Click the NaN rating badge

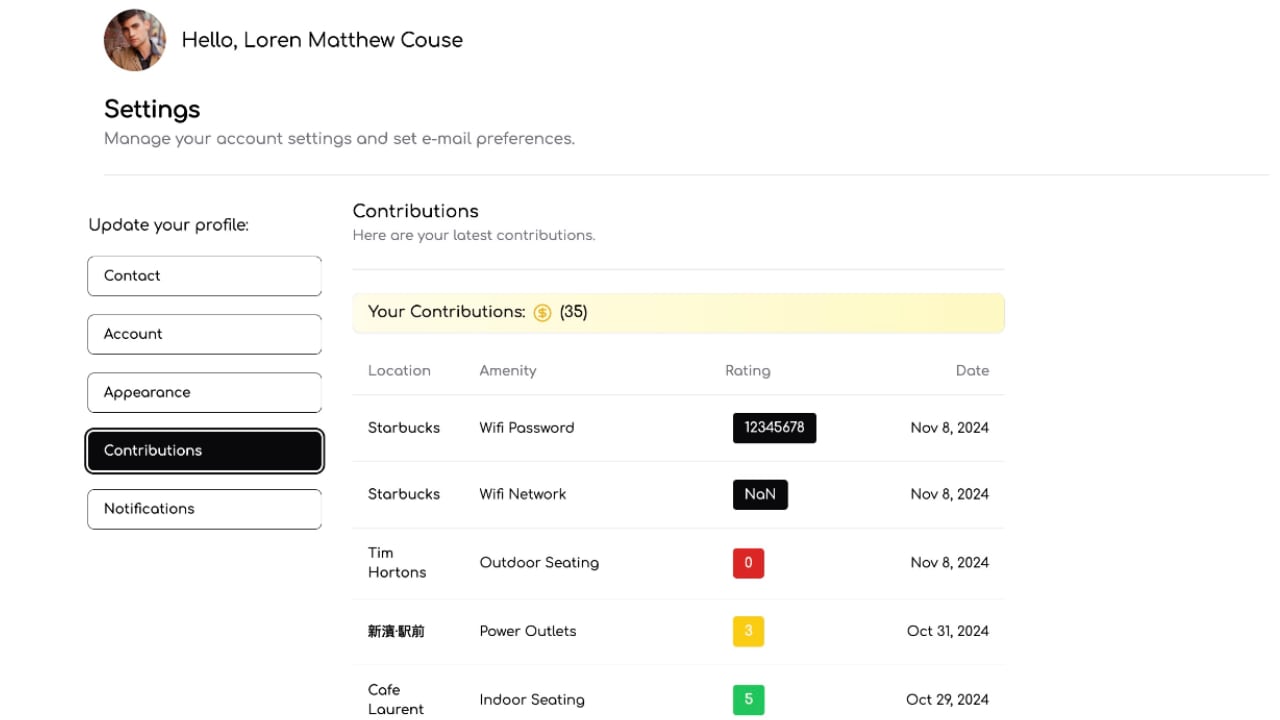point(760,494)
